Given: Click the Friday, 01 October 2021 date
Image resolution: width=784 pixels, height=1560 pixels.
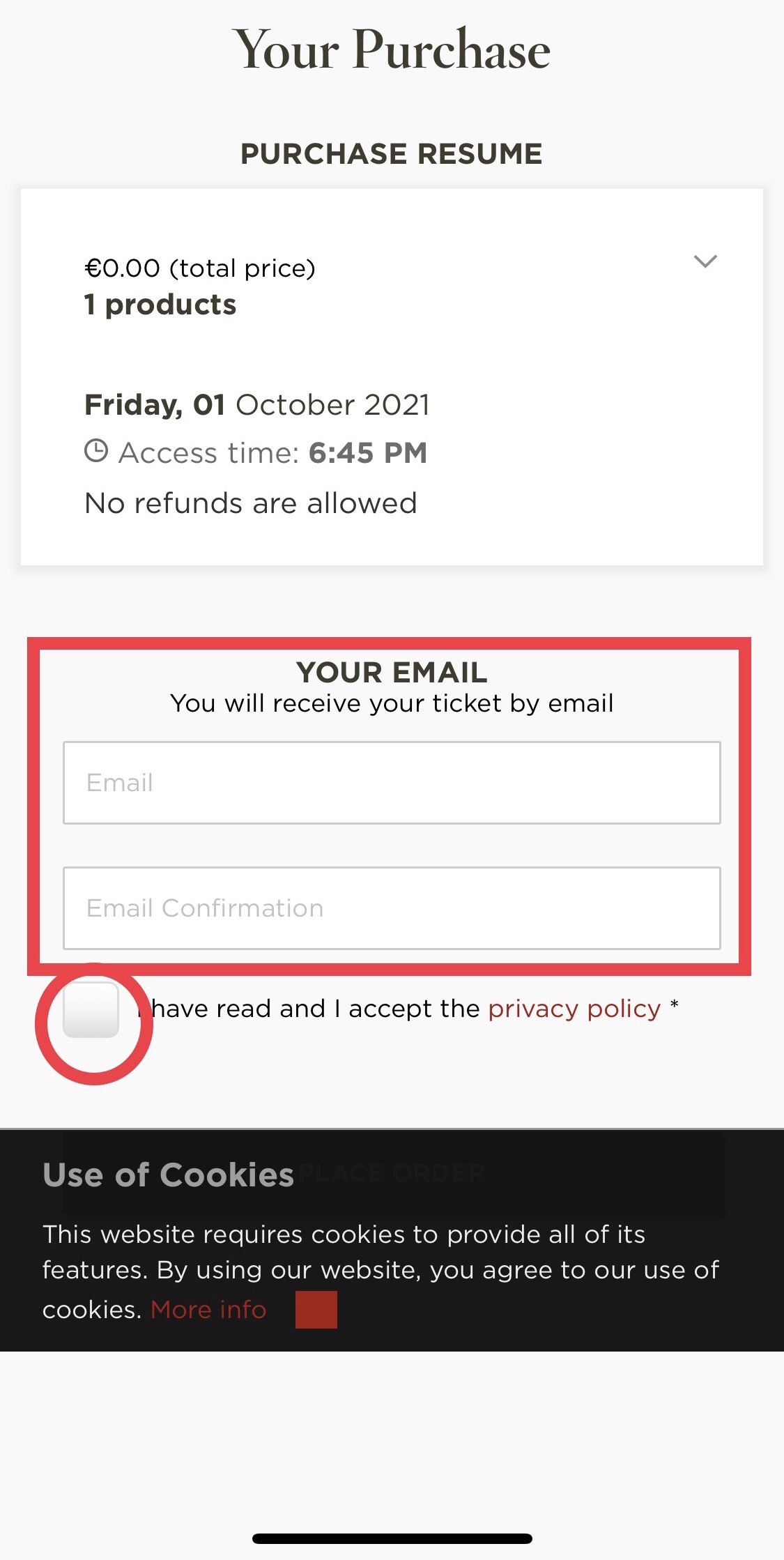Looking at the screenshot, I should [x=257, y=405].
